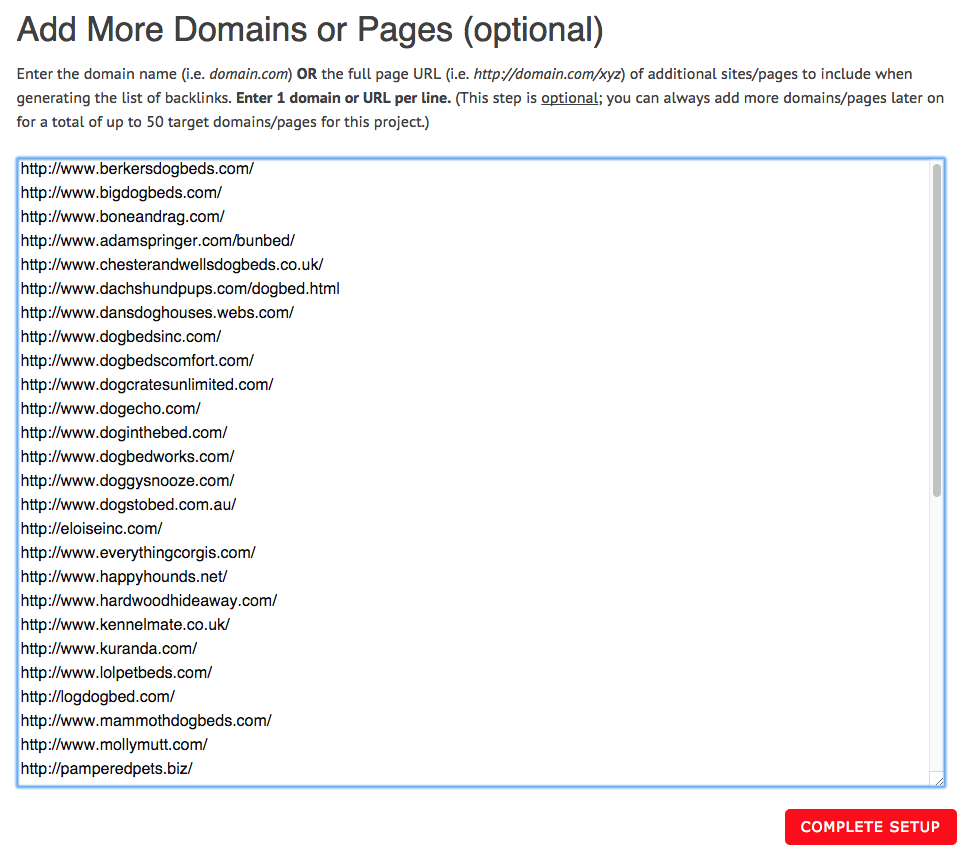Click the adamspringer.com/bunbed URL line

click(158, 241)
